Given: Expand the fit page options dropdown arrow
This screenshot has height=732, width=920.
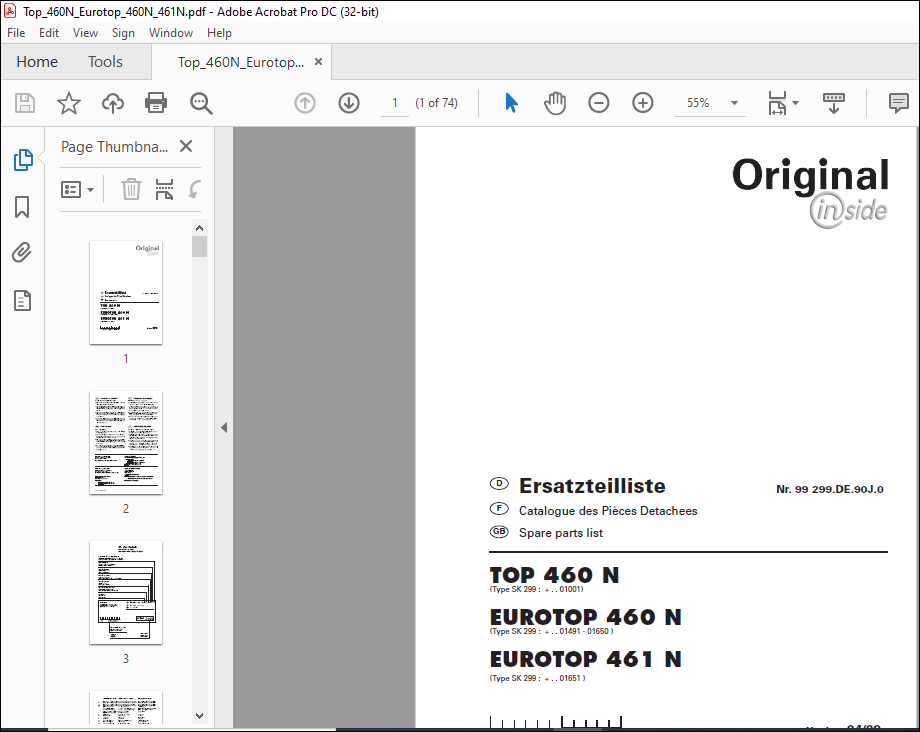Looking at the screenshot, I should coord(796,103).
